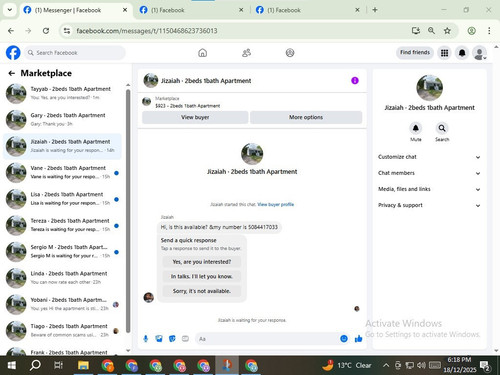
Task: Open the Tereza conversation
Action: coord(63,225)
